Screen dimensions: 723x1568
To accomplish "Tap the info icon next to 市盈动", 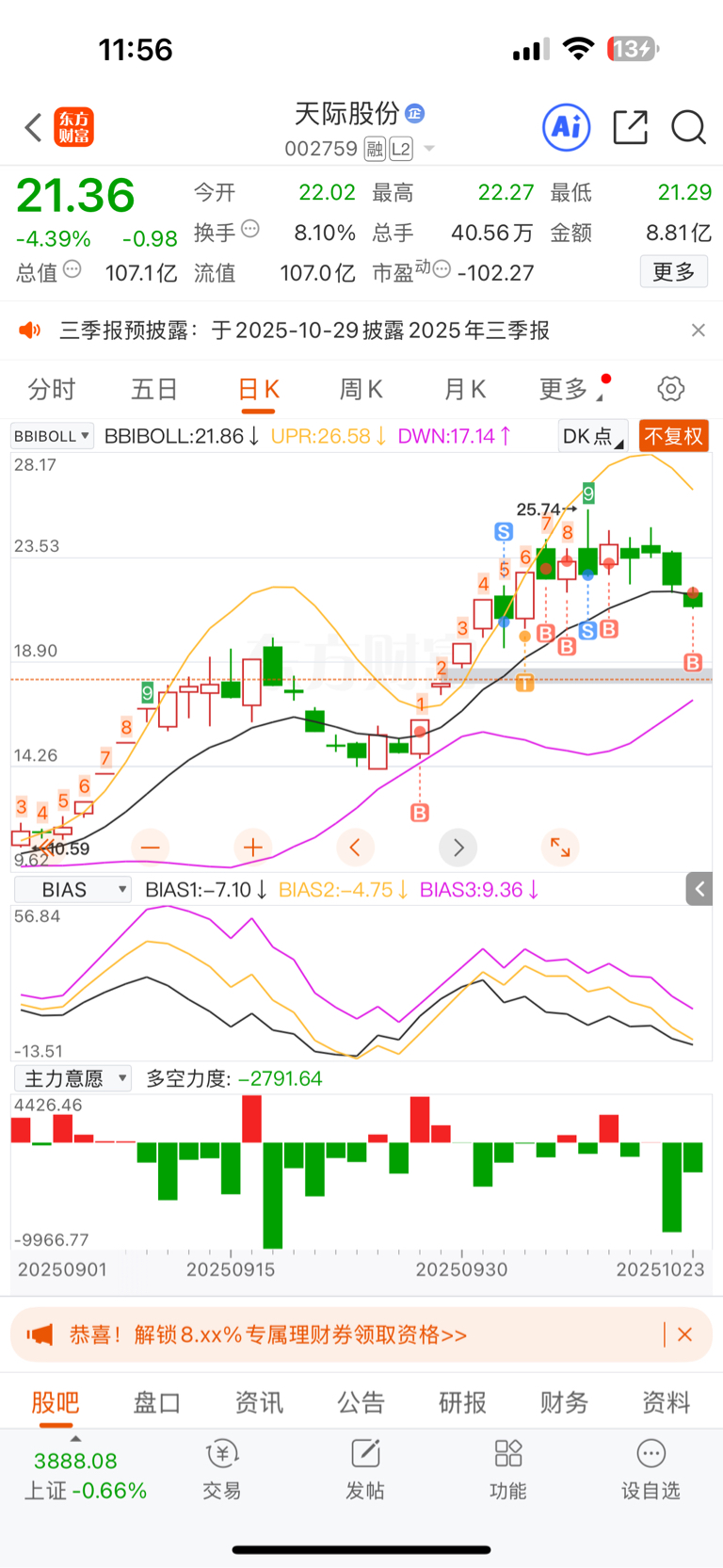I will (x=441, y=269).
